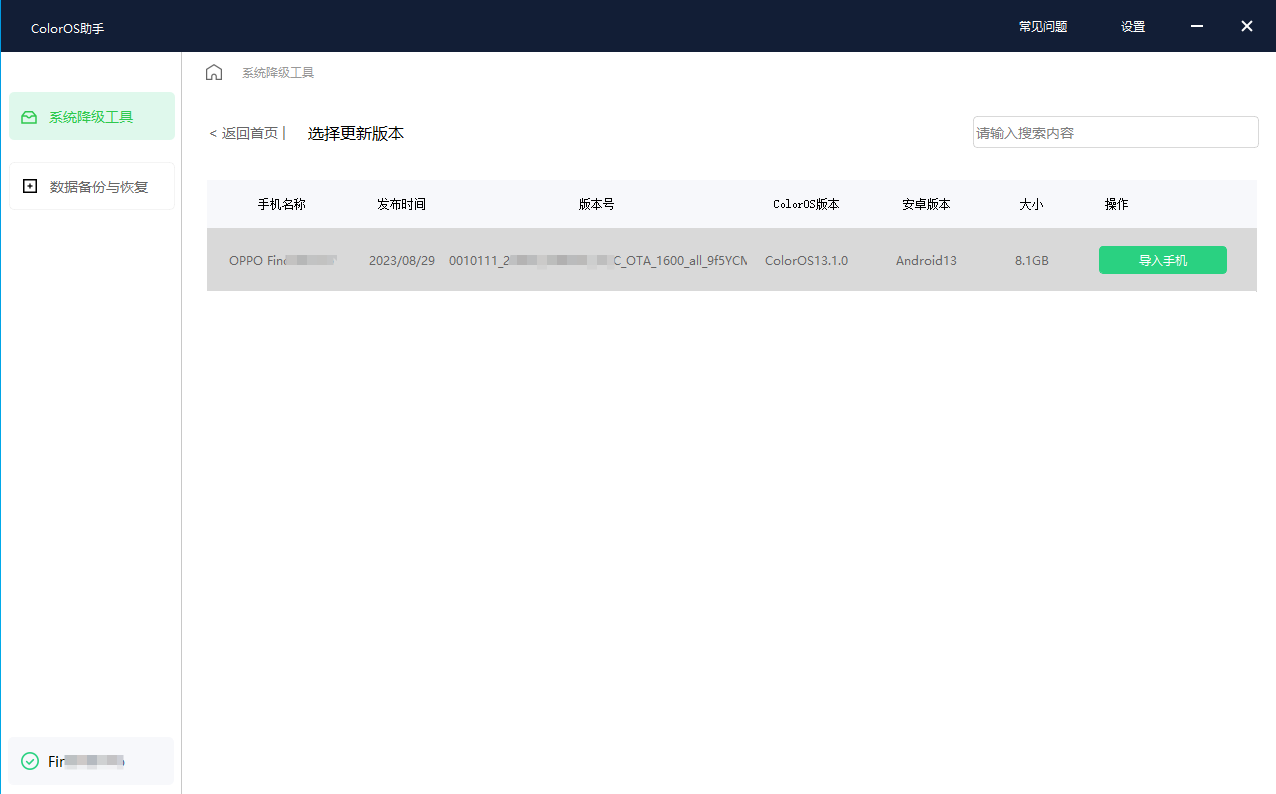Click the green device-connected checkmark icon

coord(31,761)
